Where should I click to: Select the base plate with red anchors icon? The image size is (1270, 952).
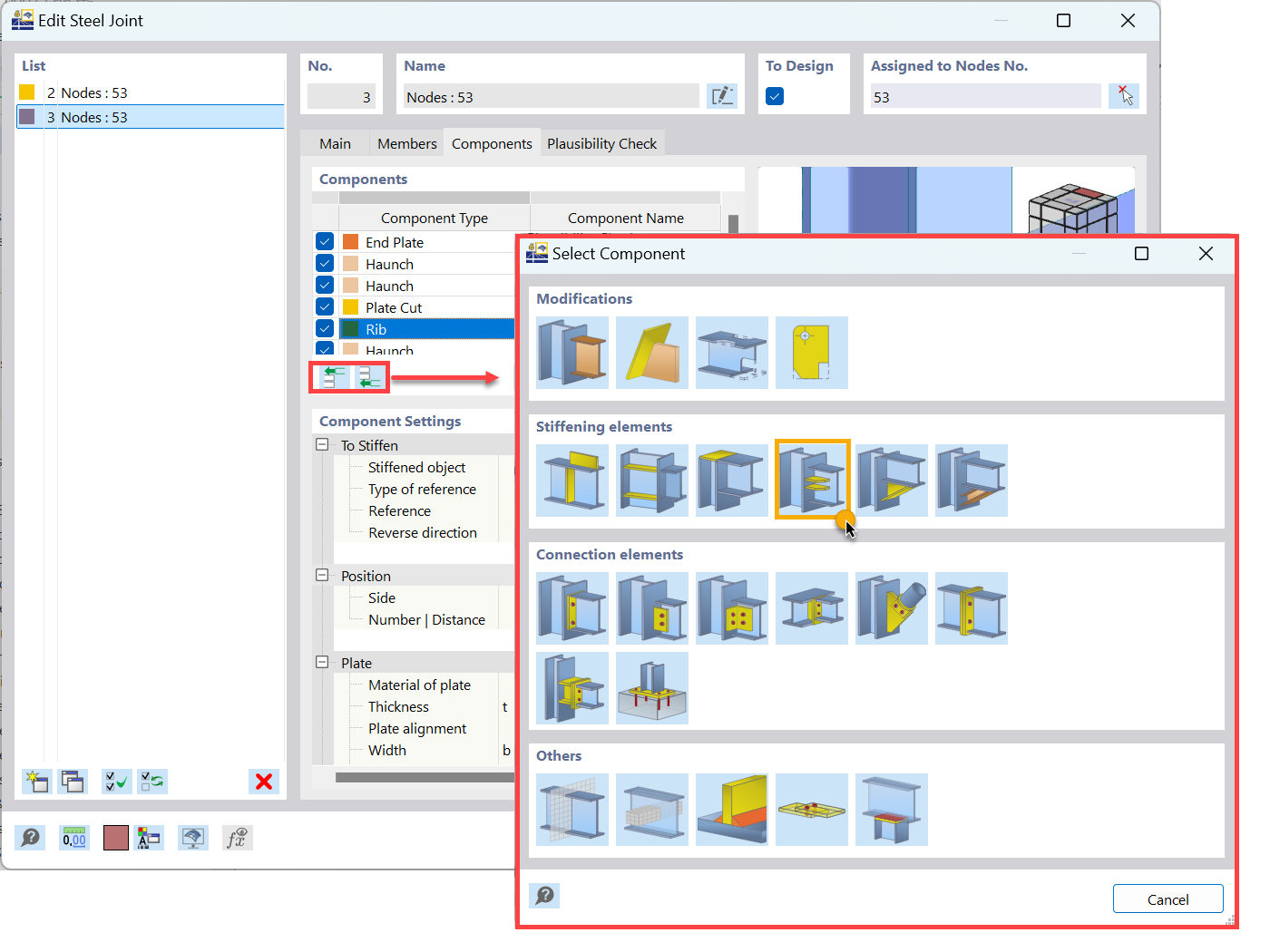pos(652,688)
